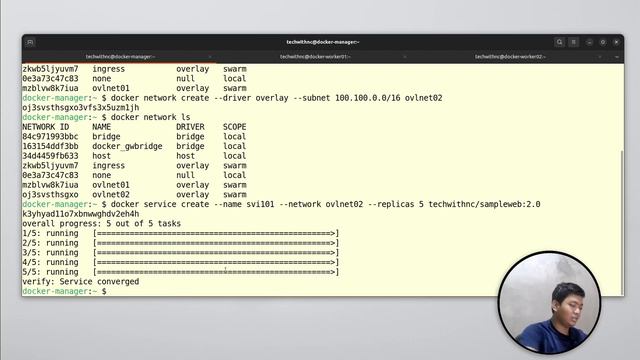The width and height of the screenshot is (640, 360).
Task: Click network ID 84c971993bbc
Action: [50, 137]
